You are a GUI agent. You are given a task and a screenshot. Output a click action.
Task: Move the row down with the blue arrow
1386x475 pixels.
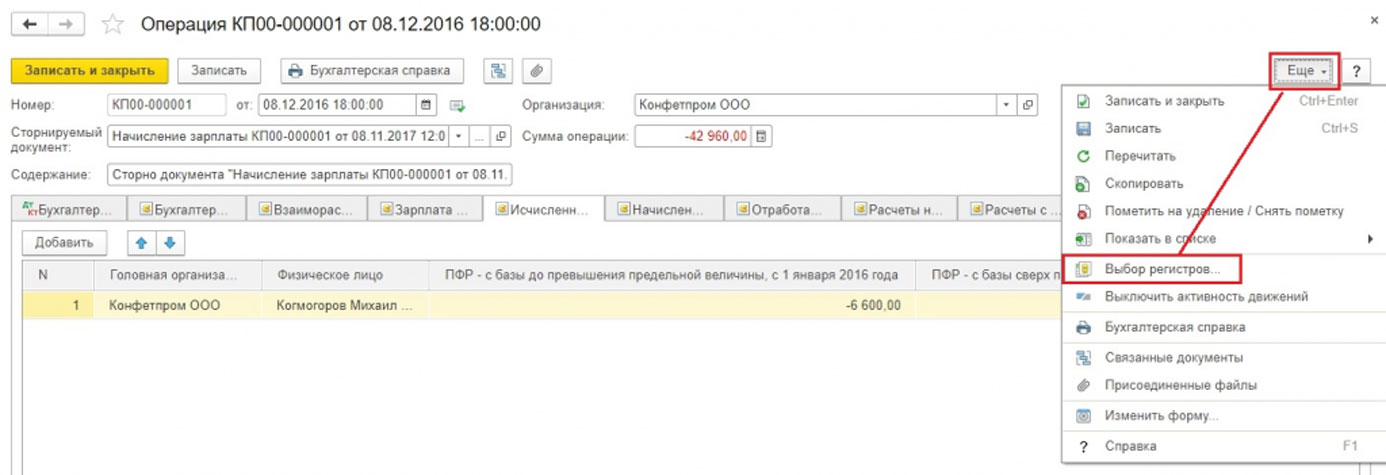click(169, 242)
